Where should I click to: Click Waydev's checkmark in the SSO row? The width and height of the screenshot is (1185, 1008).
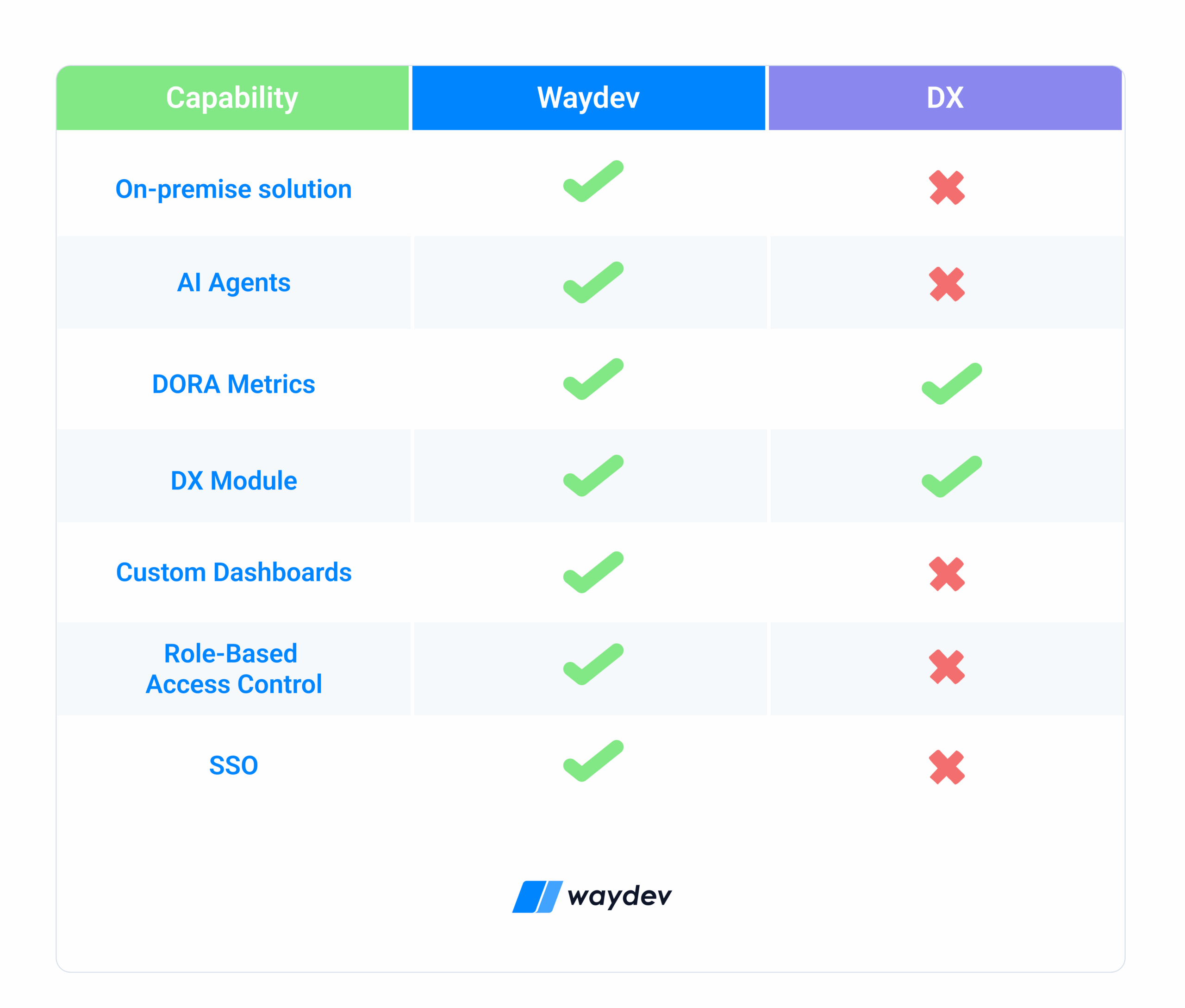pos(593,761)
